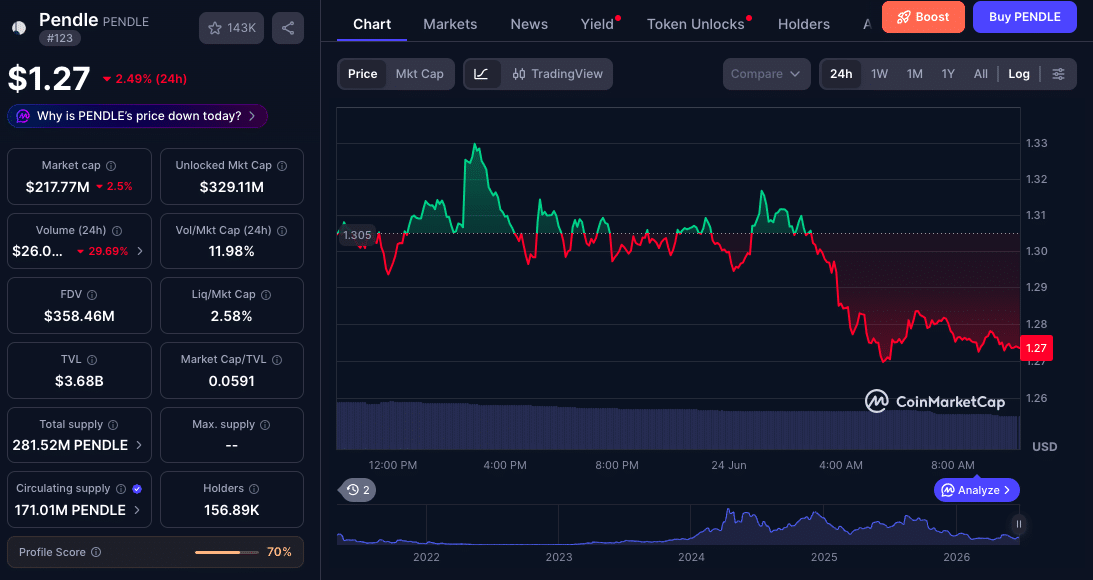
Task: Click Total supply info icon
Action: tap(113, 425)
